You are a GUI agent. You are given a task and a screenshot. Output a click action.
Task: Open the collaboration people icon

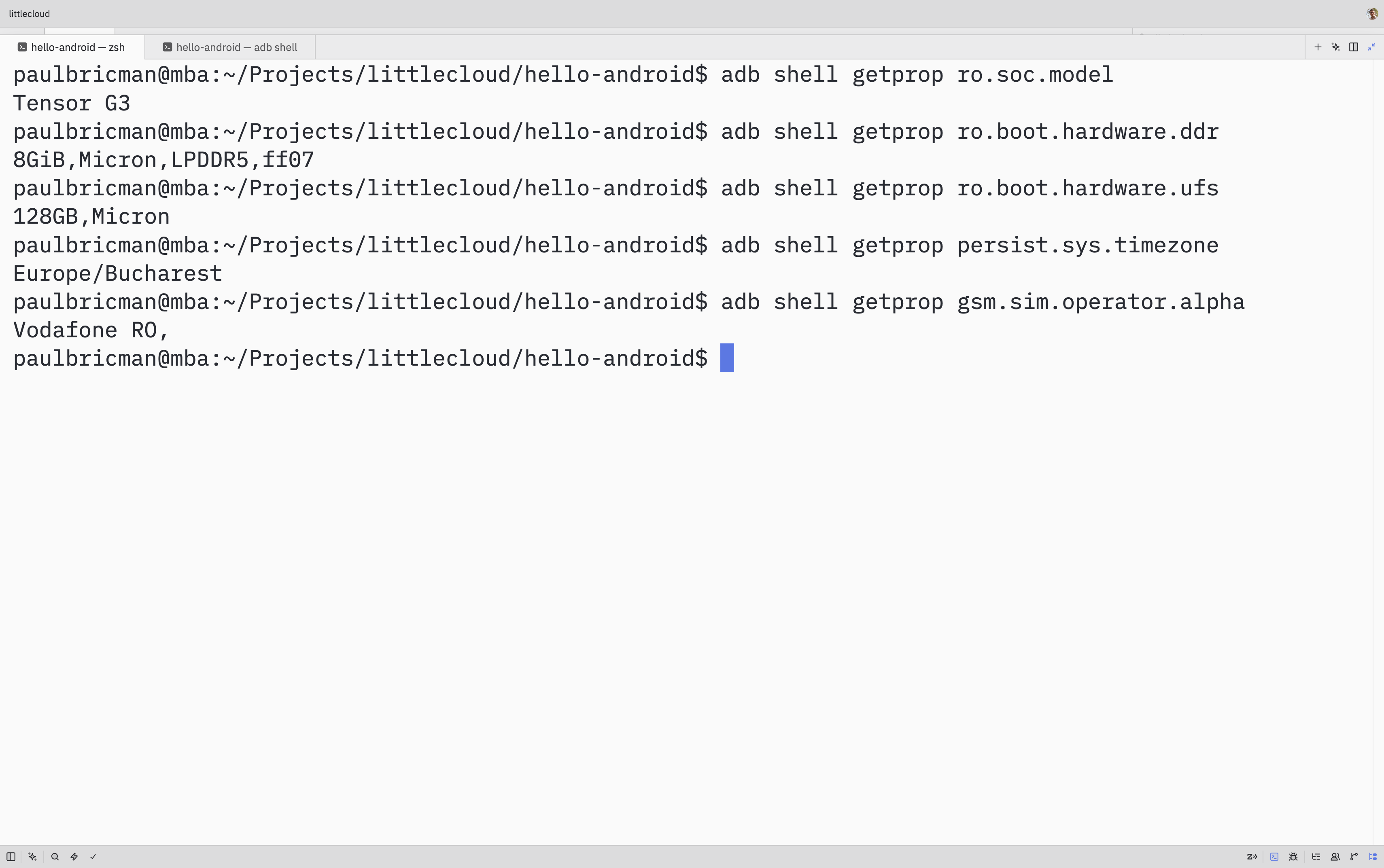pyautogui.click(x=1335, y=857)
